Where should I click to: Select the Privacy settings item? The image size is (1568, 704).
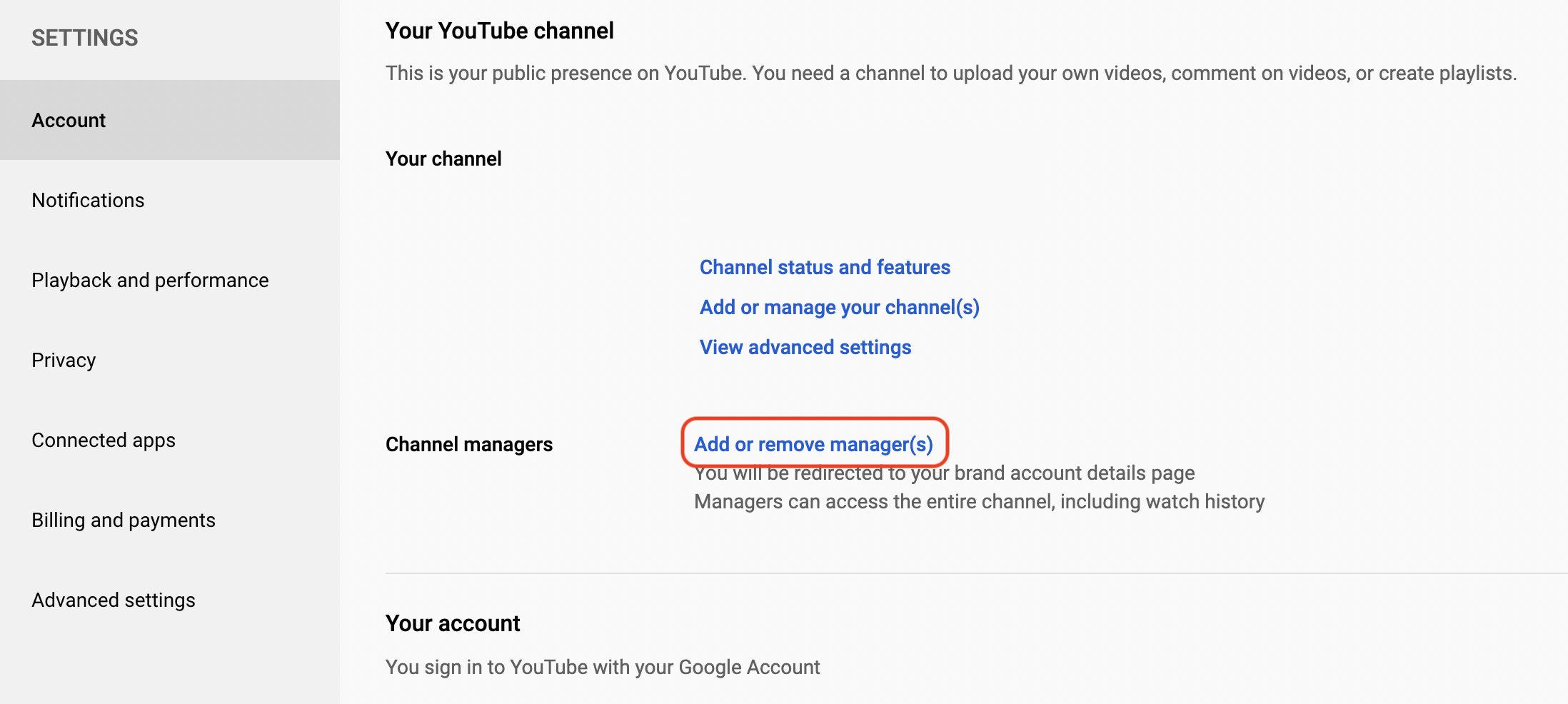(169, 360)
